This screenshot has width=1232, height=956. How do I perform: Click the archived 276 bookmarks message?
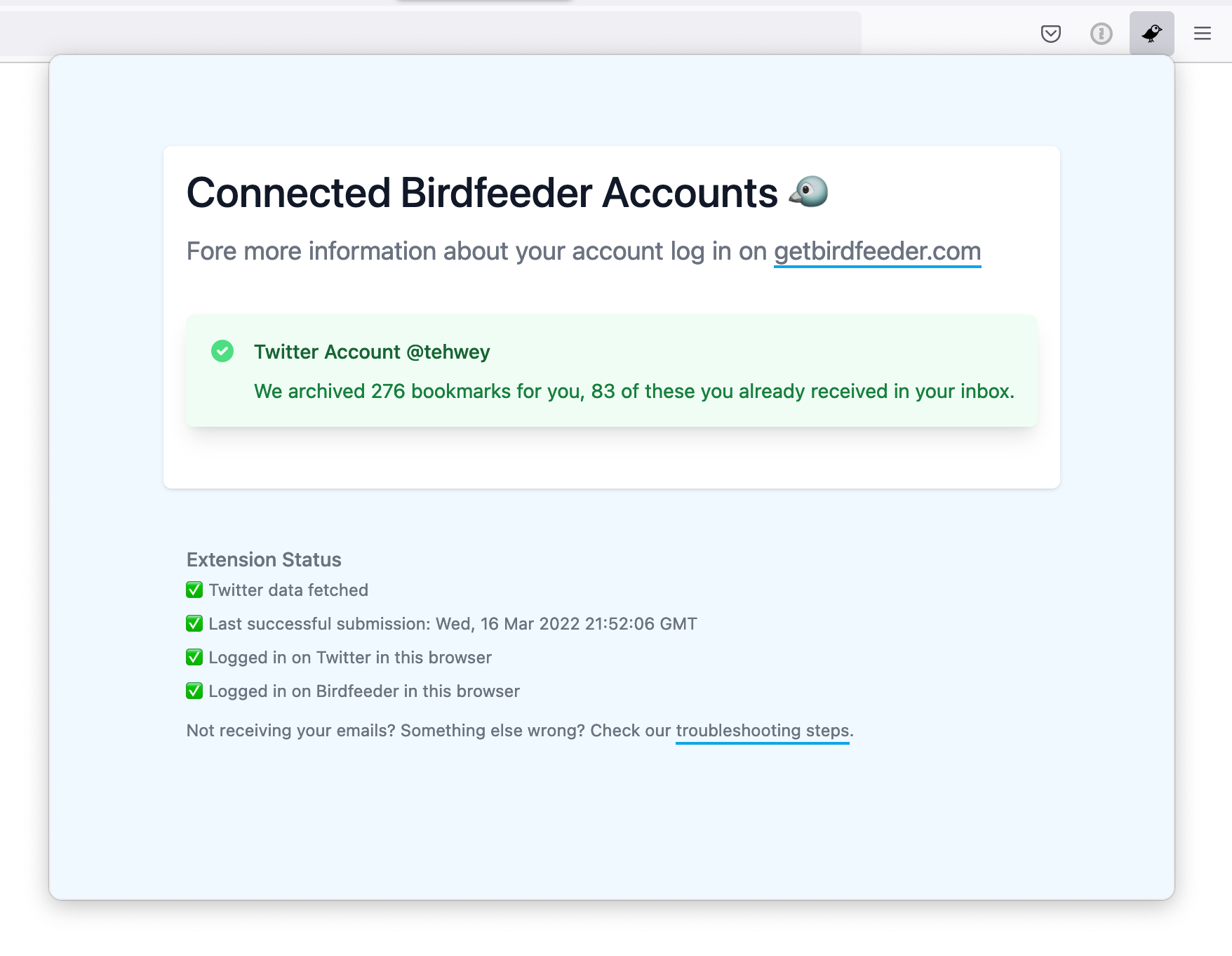[x=634, y=391]
